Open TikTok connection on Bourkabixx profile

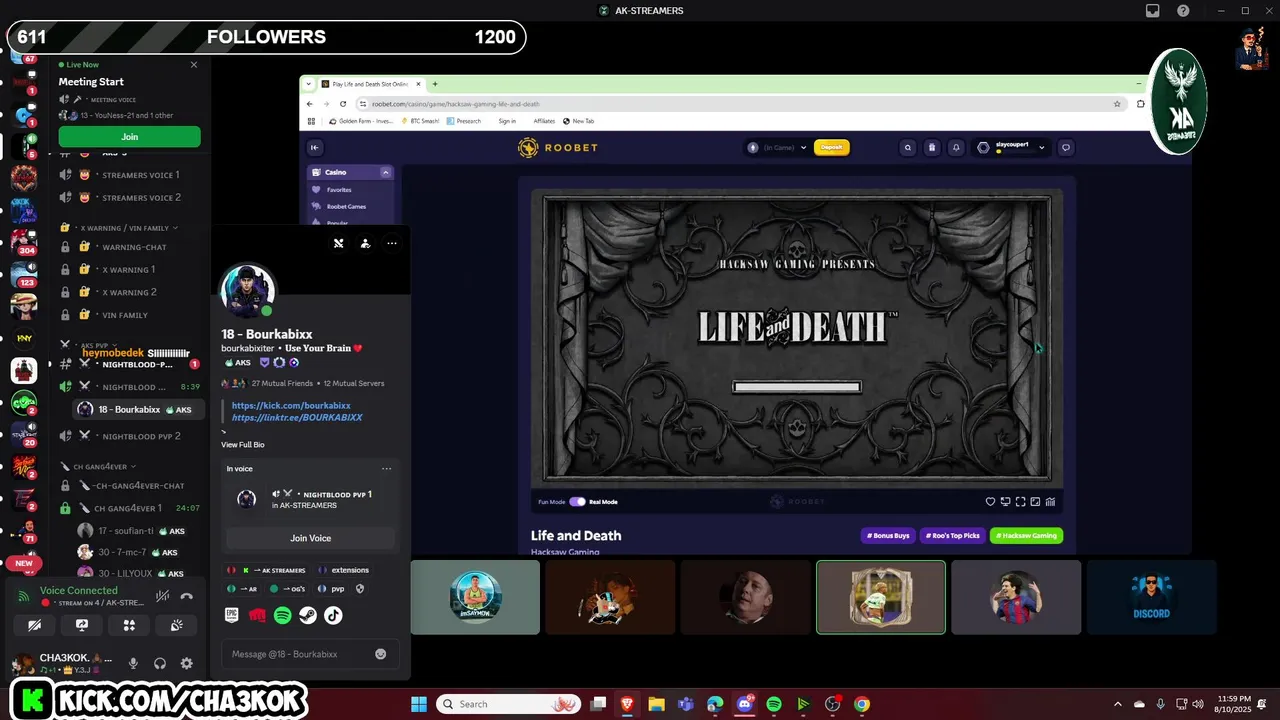pyautogui.click(x=333, y=616)
